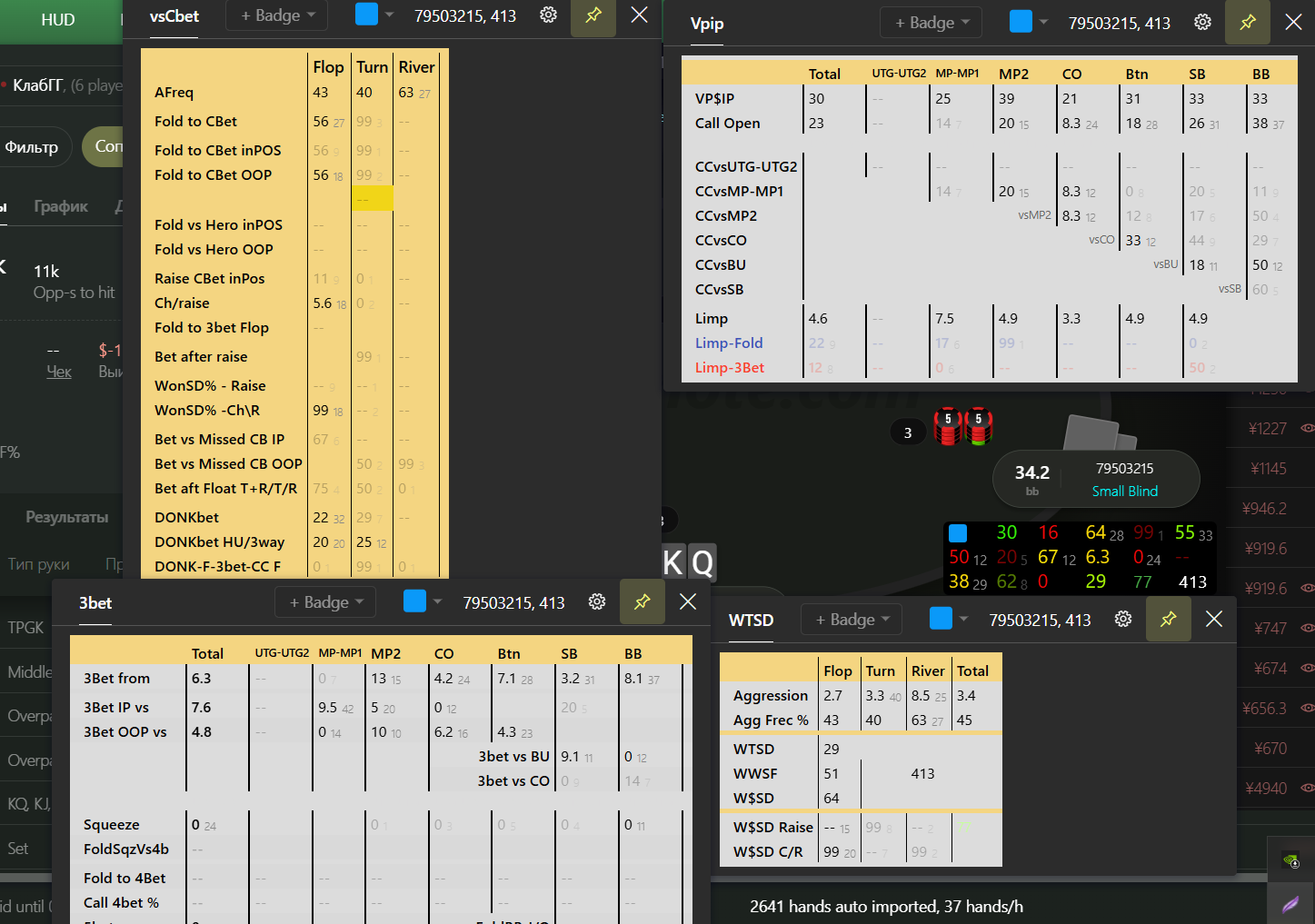The image size is (1315, 924).
Task: Click the chip stack near seat 3
Action: pos(963,425)
